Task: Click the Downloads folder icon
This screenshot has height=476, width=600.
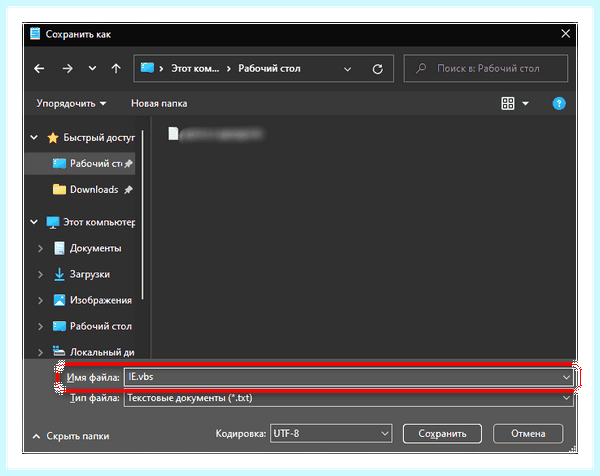Action: point(59,189)
